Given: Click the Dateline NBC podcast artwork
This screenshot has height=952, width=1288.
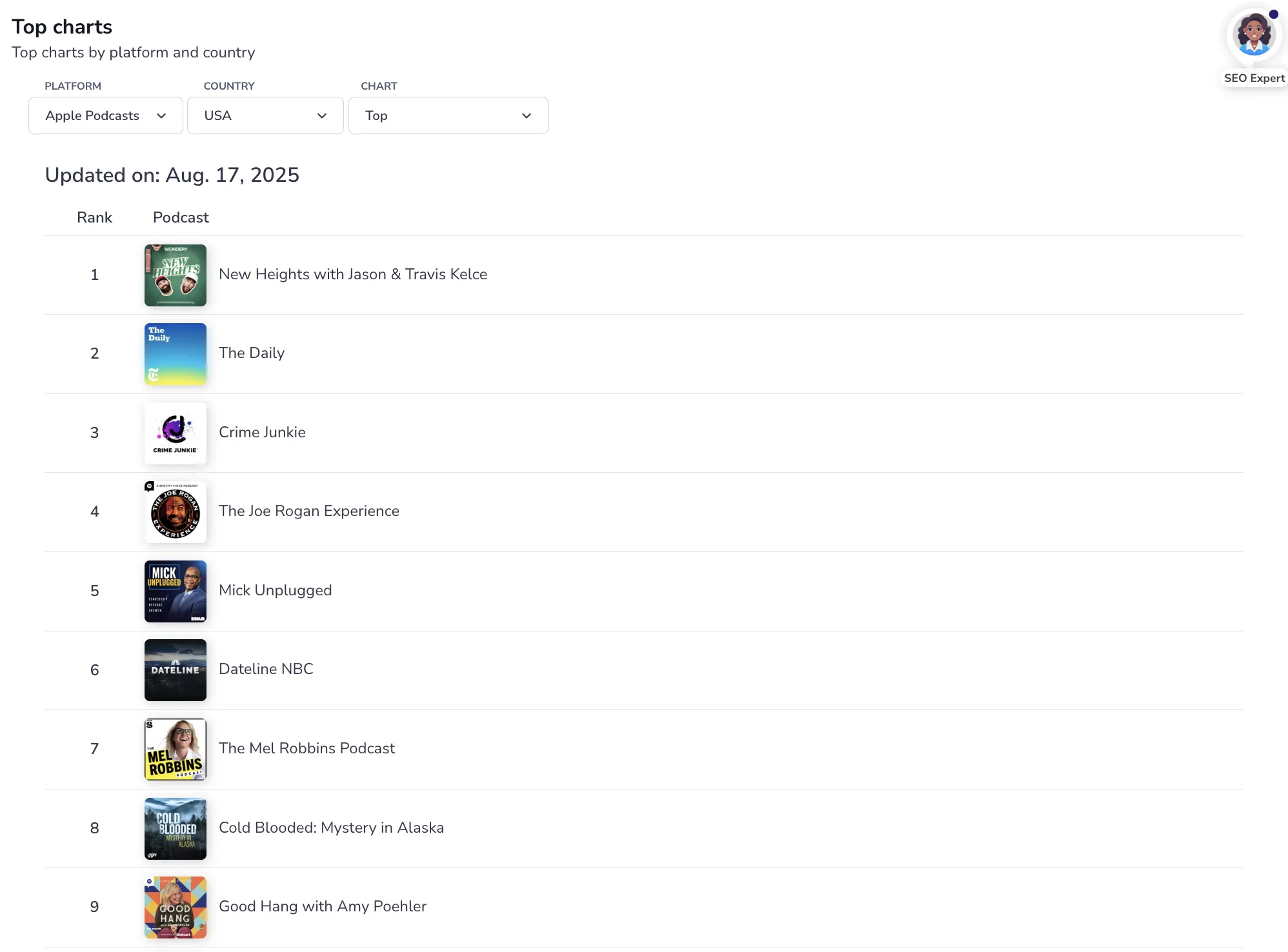Looking at the screenshot, I should coord(176,670).
